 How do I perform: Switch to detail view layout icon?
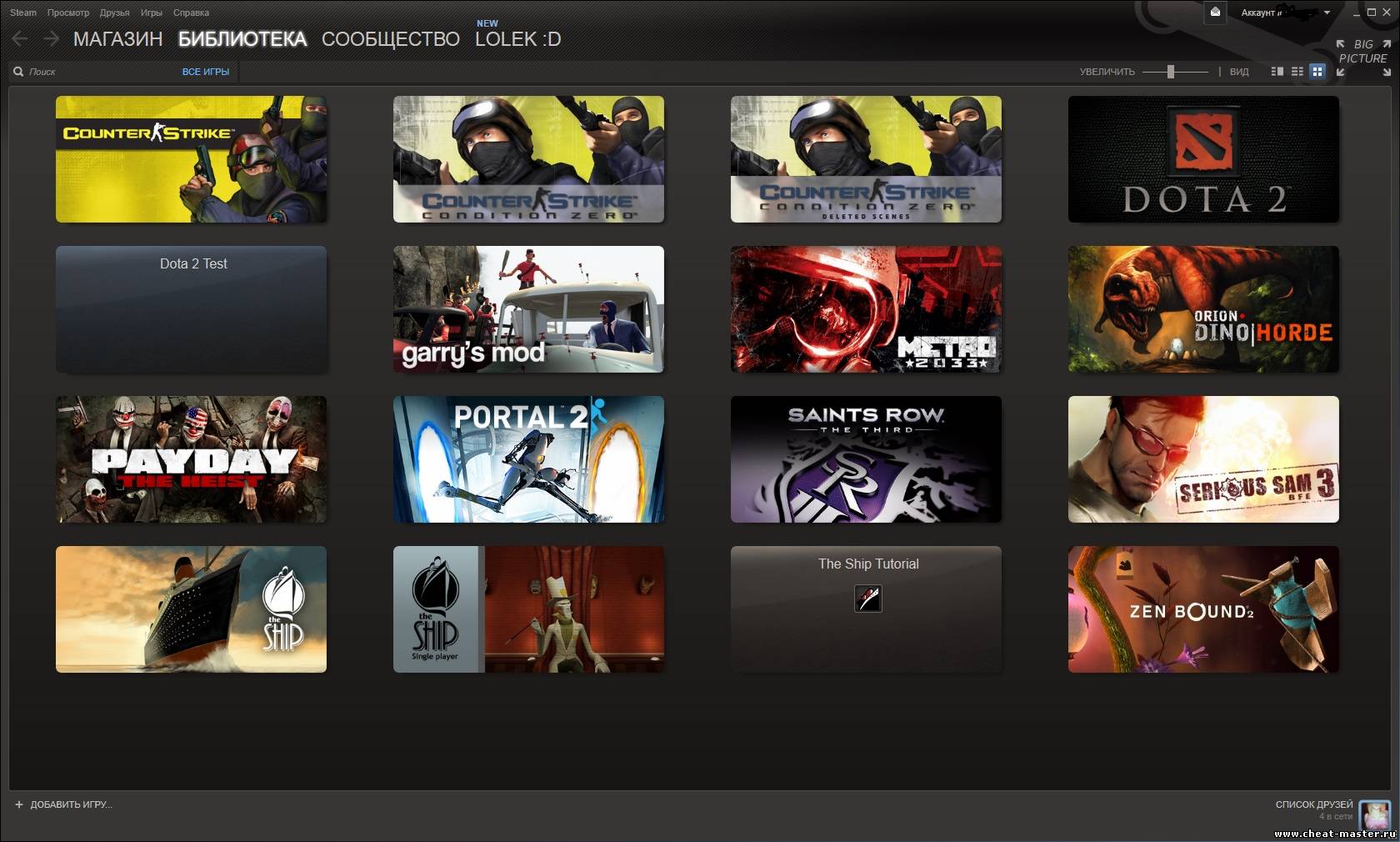[1277, 72]
